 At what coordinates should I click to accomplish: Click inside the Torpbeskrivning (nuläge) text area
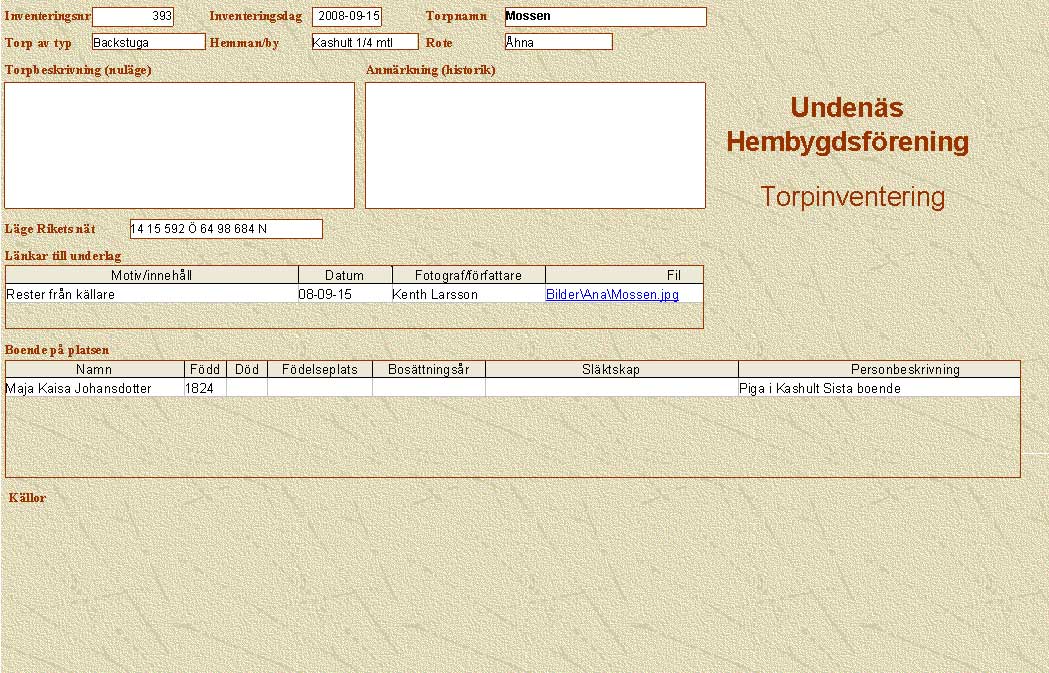point(180,145)
